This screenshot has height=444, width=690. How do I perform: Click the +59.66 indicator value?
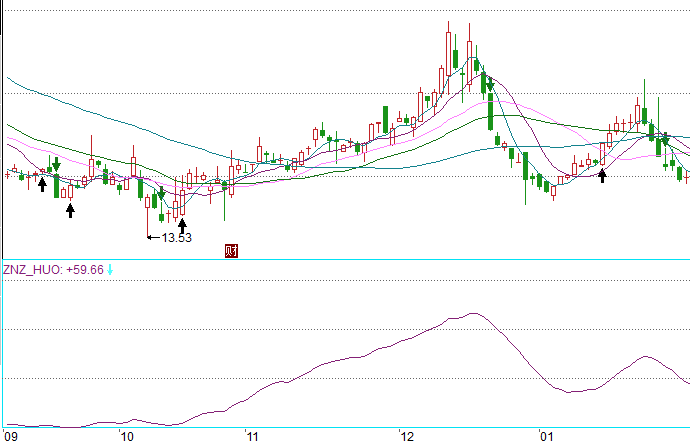[85, 270]
